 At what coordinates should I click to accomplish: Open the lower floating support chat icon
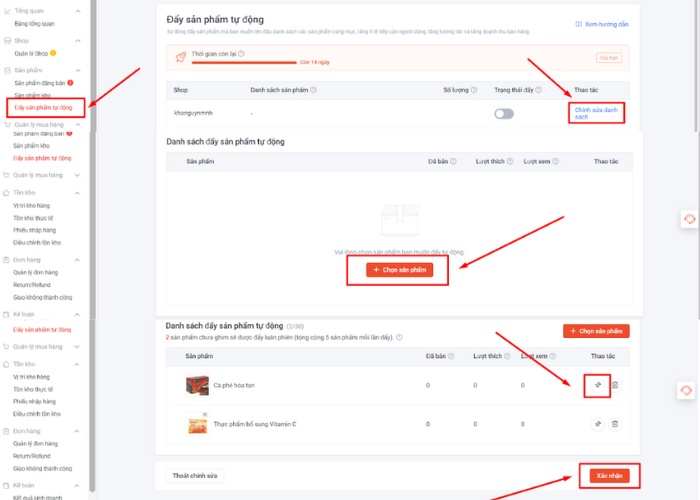pyautogui.click(x=688, y=389)
